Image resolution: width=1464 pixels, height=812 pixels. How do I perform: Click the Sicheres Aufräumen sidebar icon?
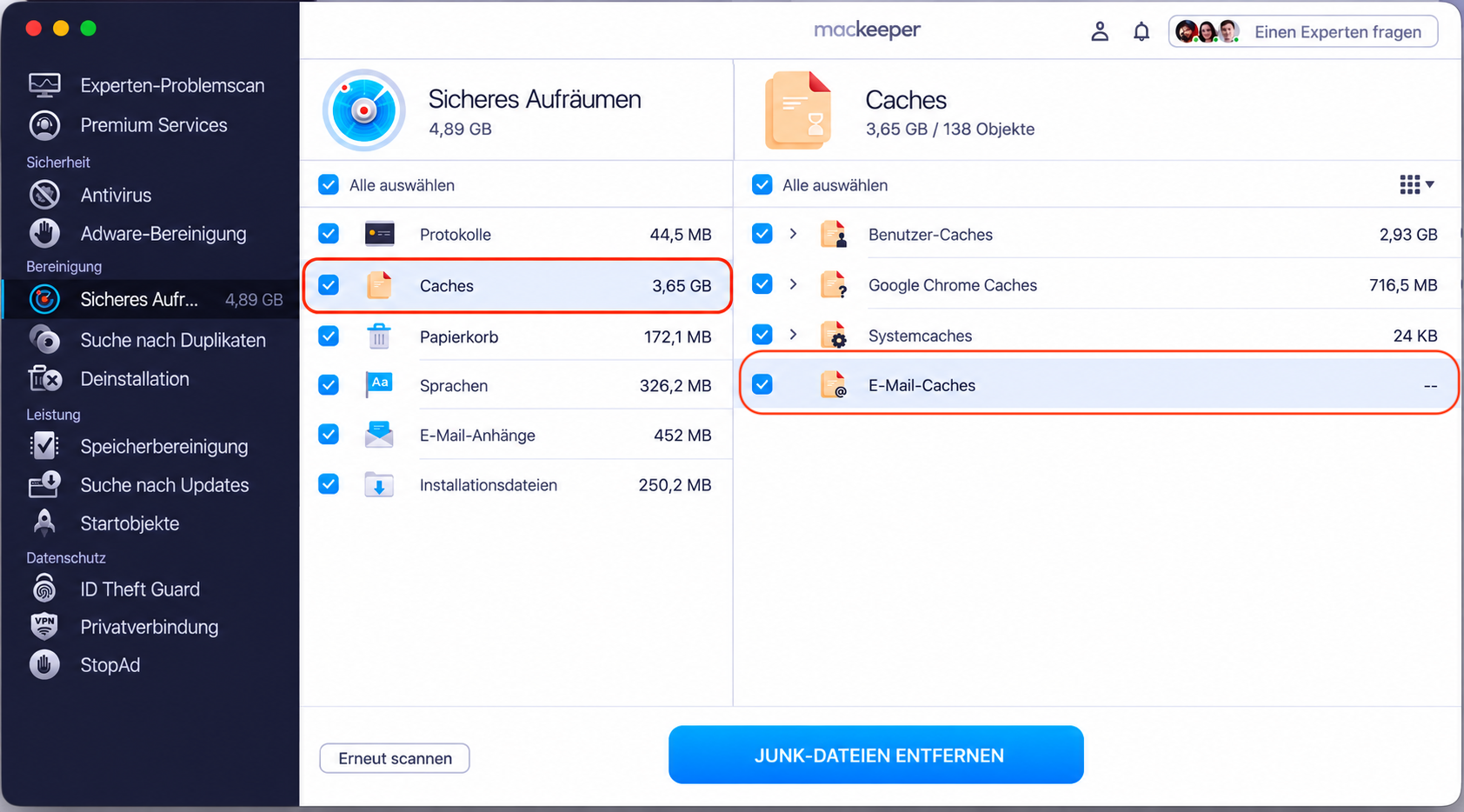click(44, 299)
